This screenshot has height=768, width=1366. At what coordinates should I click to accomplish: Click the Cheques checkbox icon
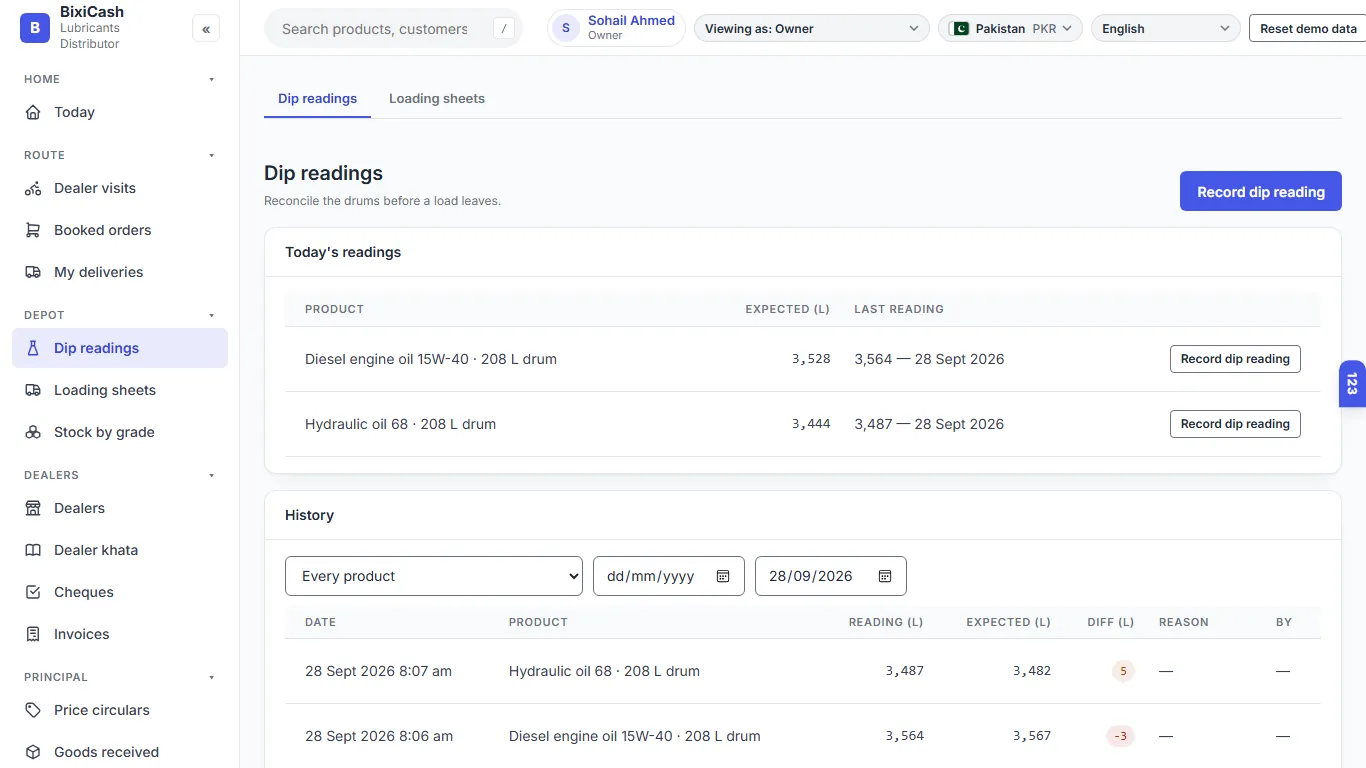pos(33,592)
